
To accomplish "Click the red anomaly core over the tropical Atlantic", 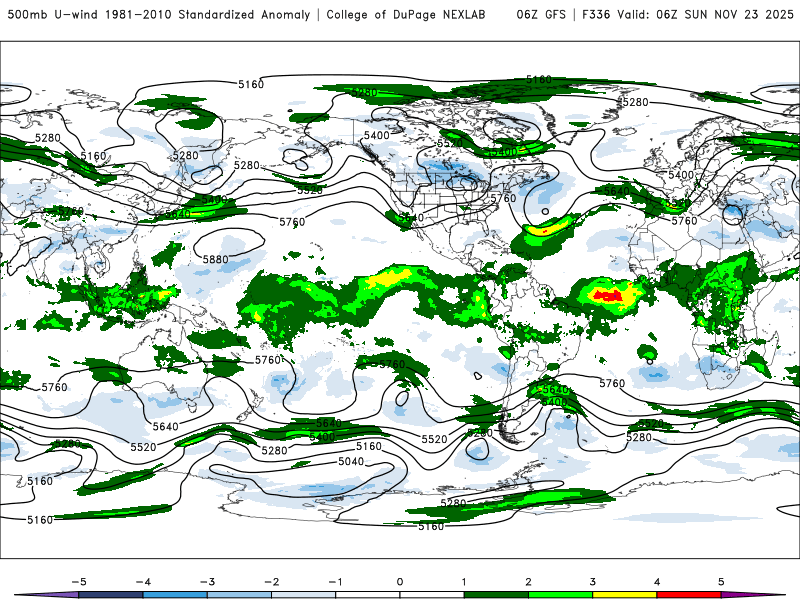I will (x=607, y=295).
